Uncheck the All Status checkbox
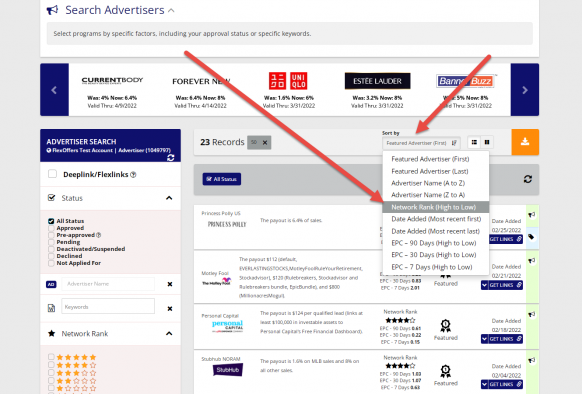582x394 pixels. pos(51,221)
